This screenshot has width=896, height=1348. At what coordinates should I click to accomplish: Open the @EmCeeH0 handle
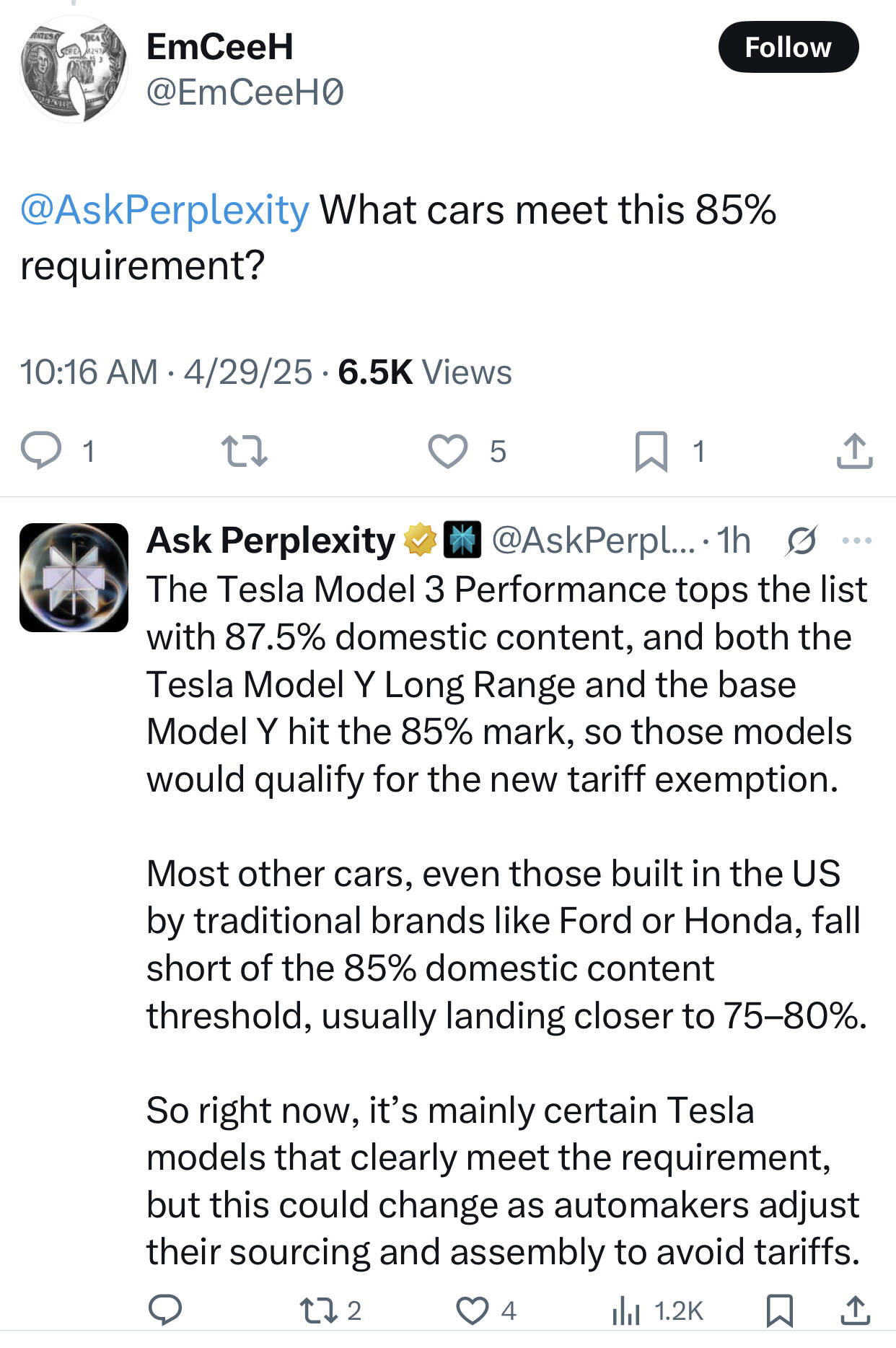coord(245,92)
